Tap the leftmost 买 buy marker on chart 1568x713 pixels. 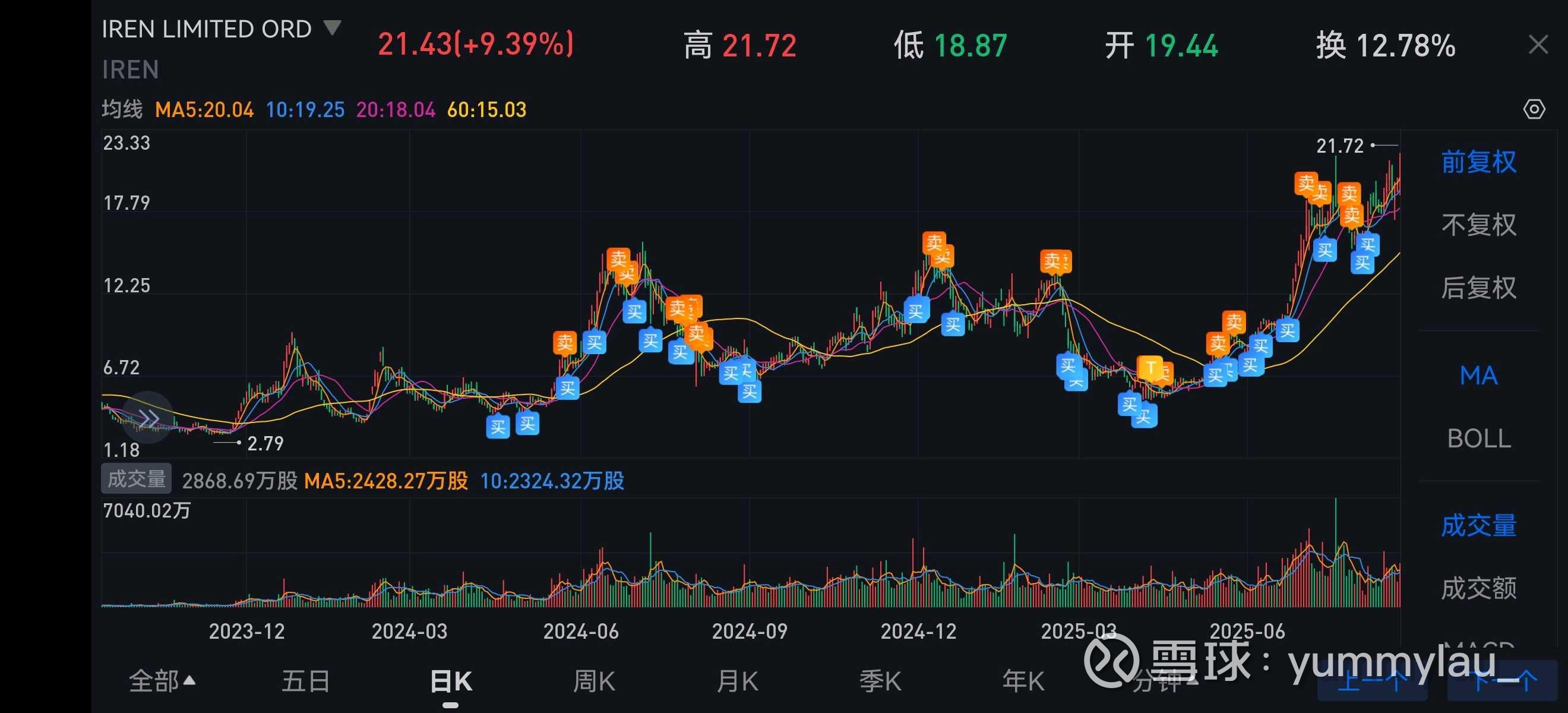498,427
